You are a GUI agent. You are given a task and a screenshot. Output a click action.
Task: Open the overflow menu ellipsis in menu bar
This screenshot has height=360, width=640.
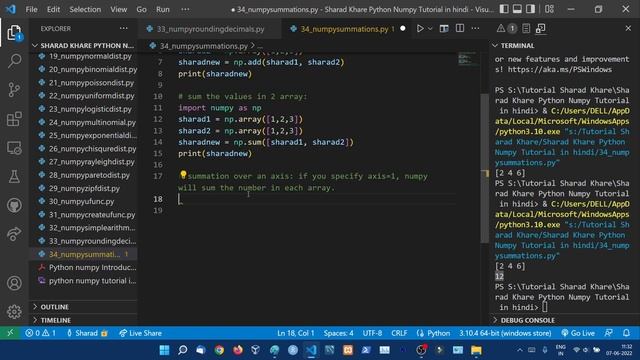pyautogui.click(x=185, y=9)
